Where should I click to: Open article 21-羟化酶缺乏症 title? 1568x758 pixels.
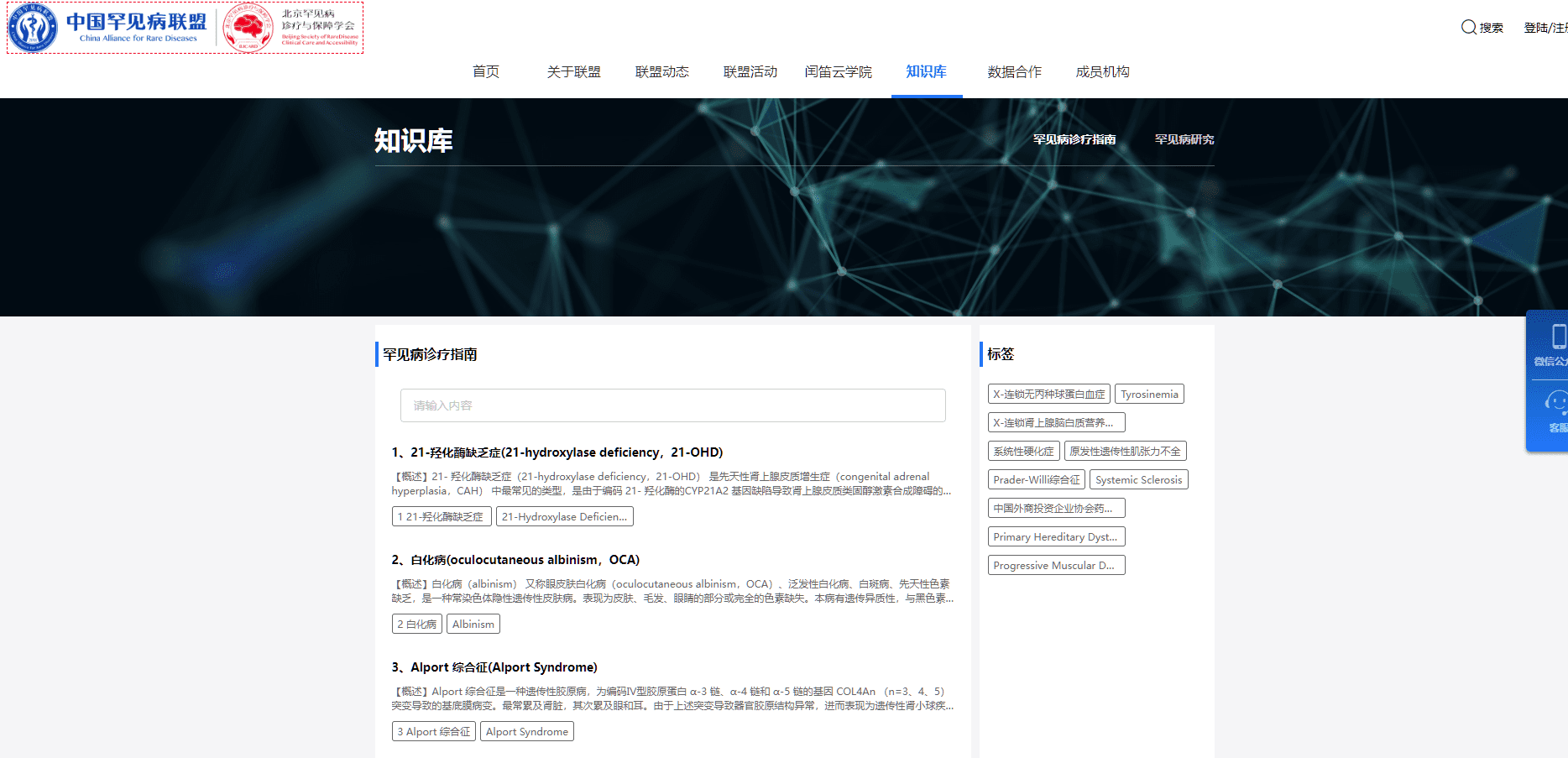pyautogui.click(x=557, y=452)
